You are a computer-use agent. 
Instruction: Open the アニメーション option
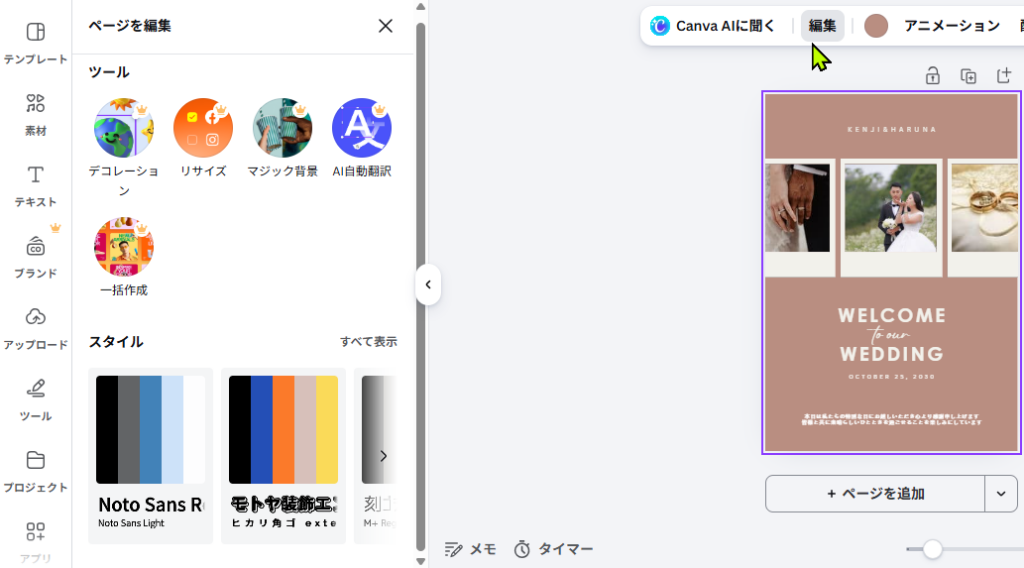pos(952,25)
